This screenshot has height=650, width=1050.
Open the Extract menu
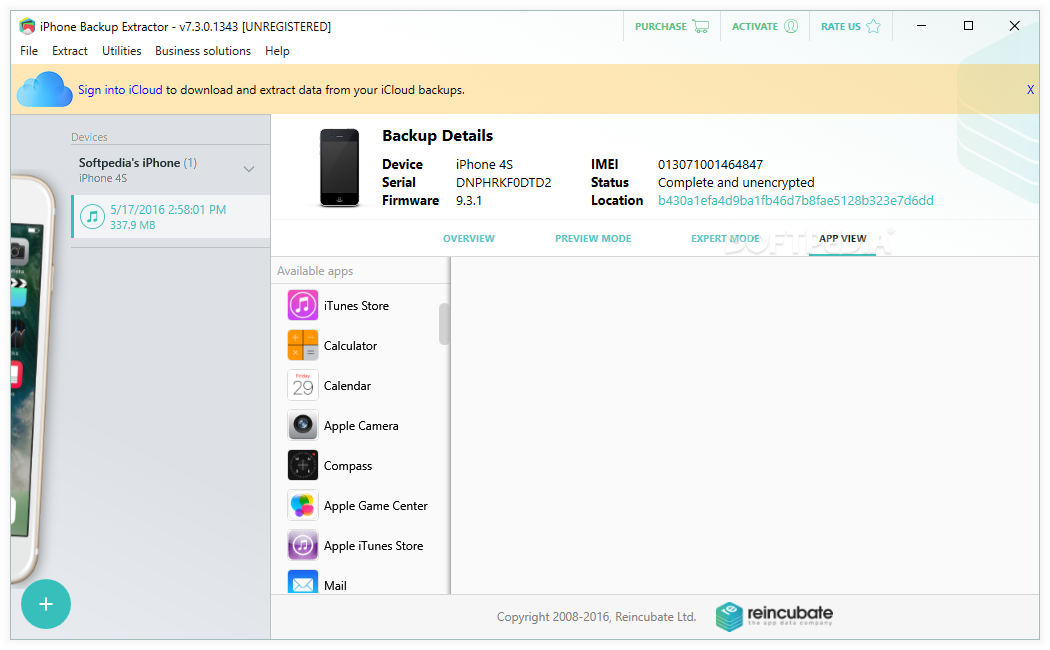click(x=70, y=51)
